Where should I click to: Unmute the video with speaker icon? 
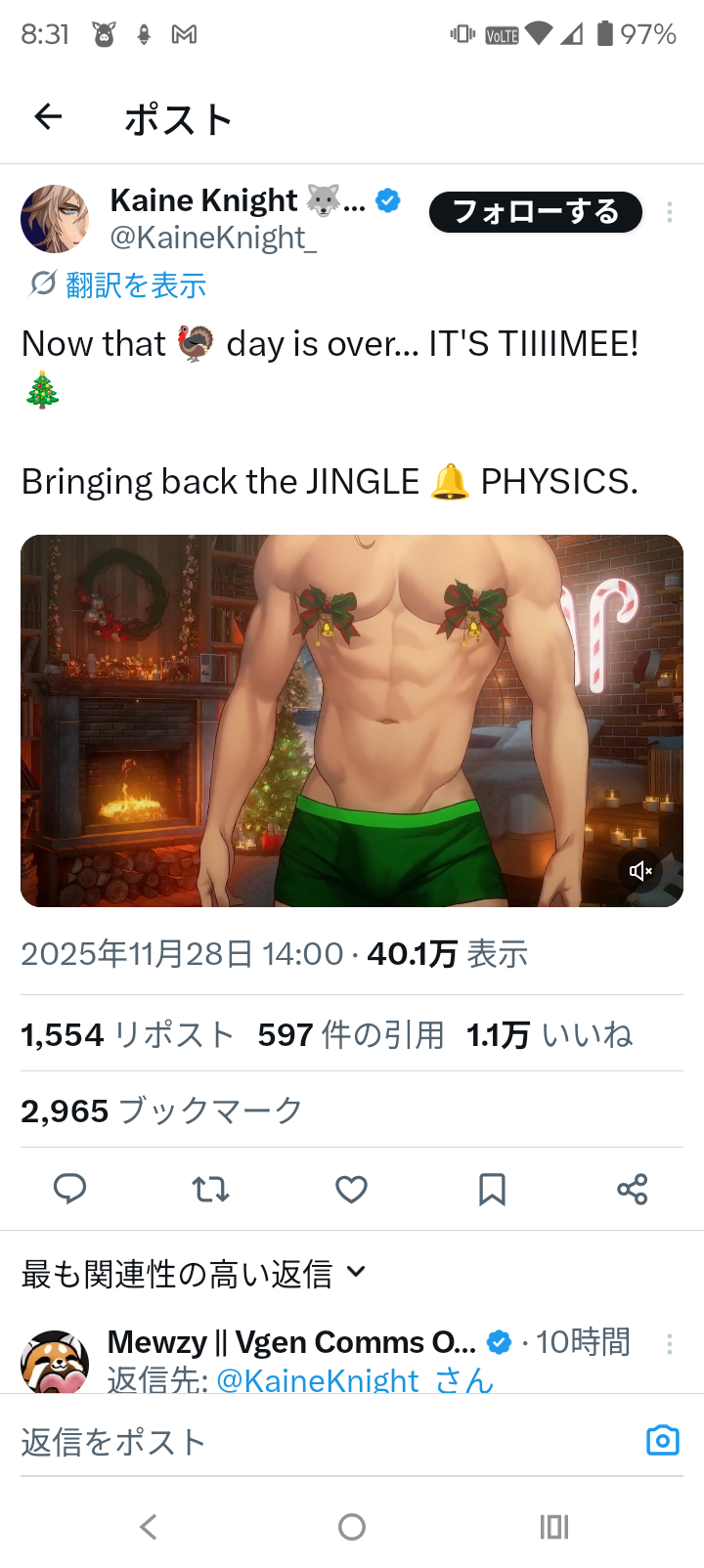click(x=640, y=870)
